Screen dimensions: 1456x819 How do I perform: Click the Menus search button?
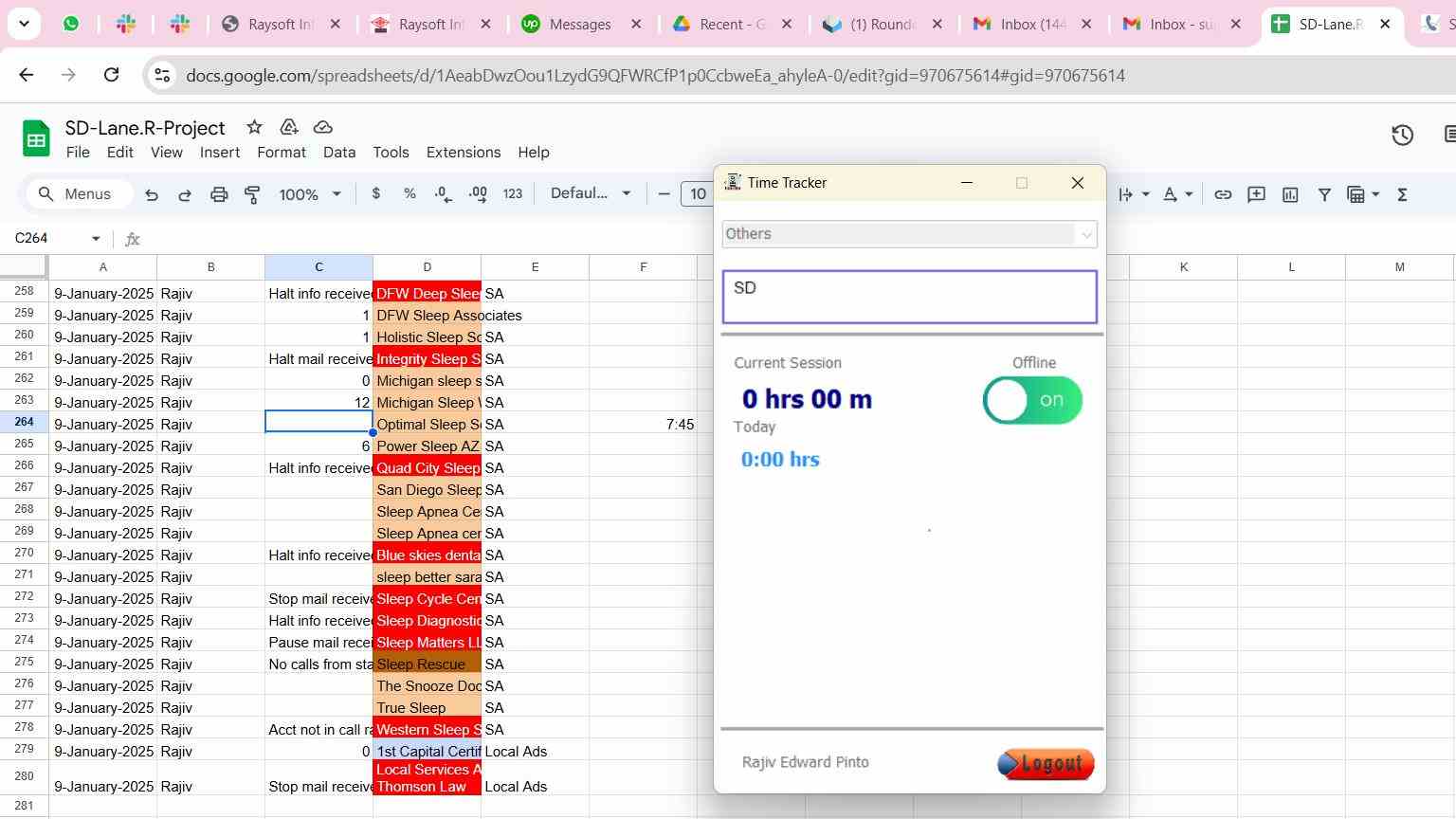(x=78, y=194)
